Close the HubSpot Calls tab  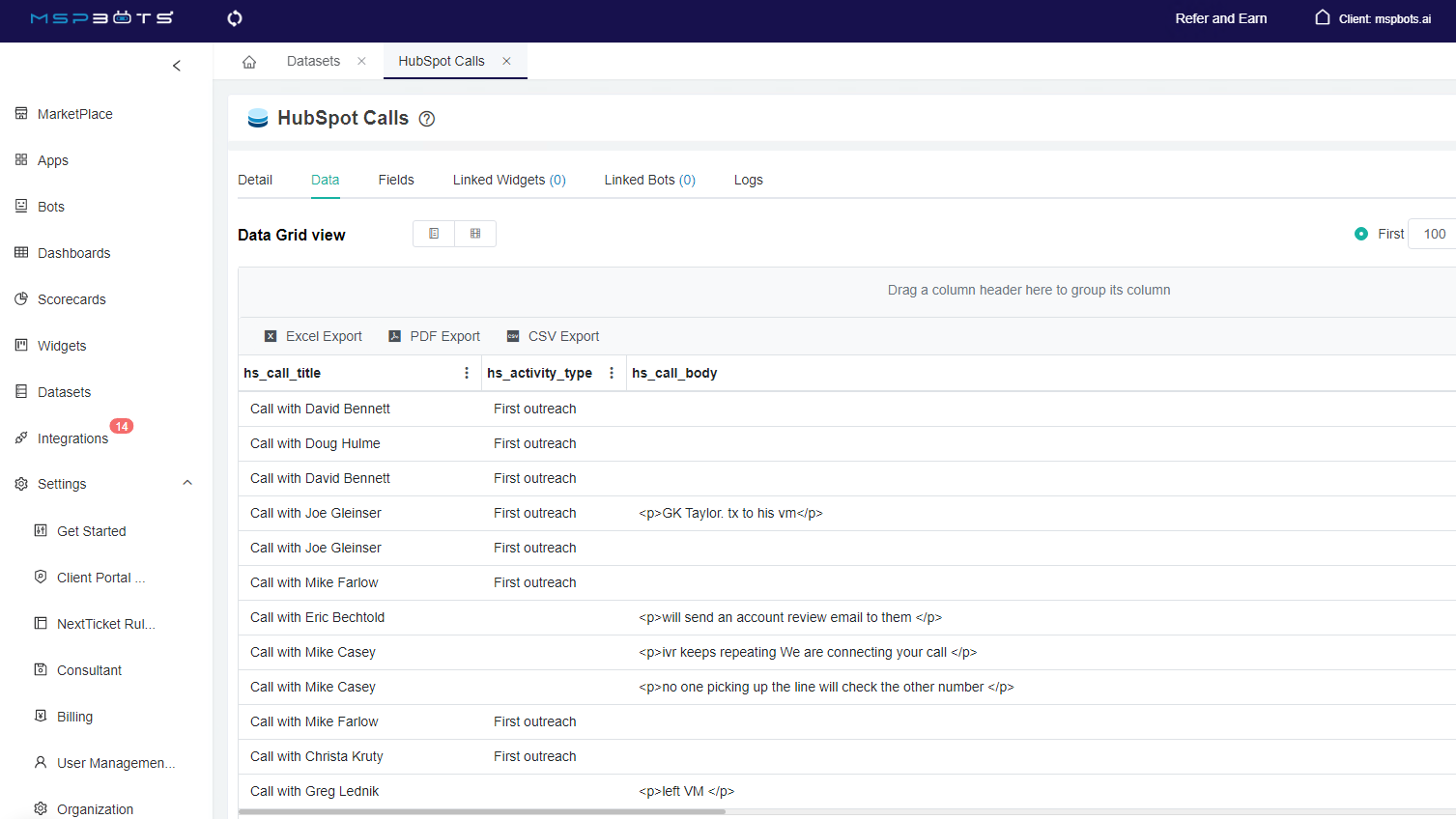click(506, 61)
